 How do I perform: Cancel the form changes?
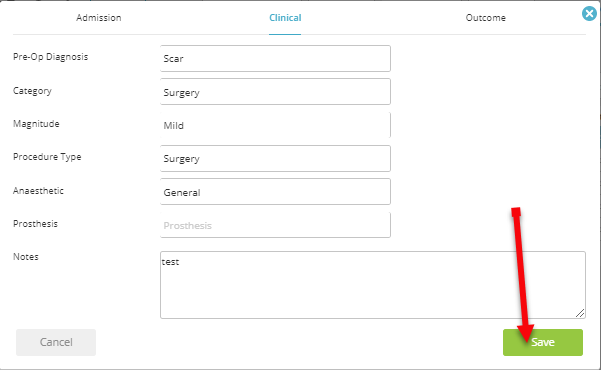(x=56, y=342)
